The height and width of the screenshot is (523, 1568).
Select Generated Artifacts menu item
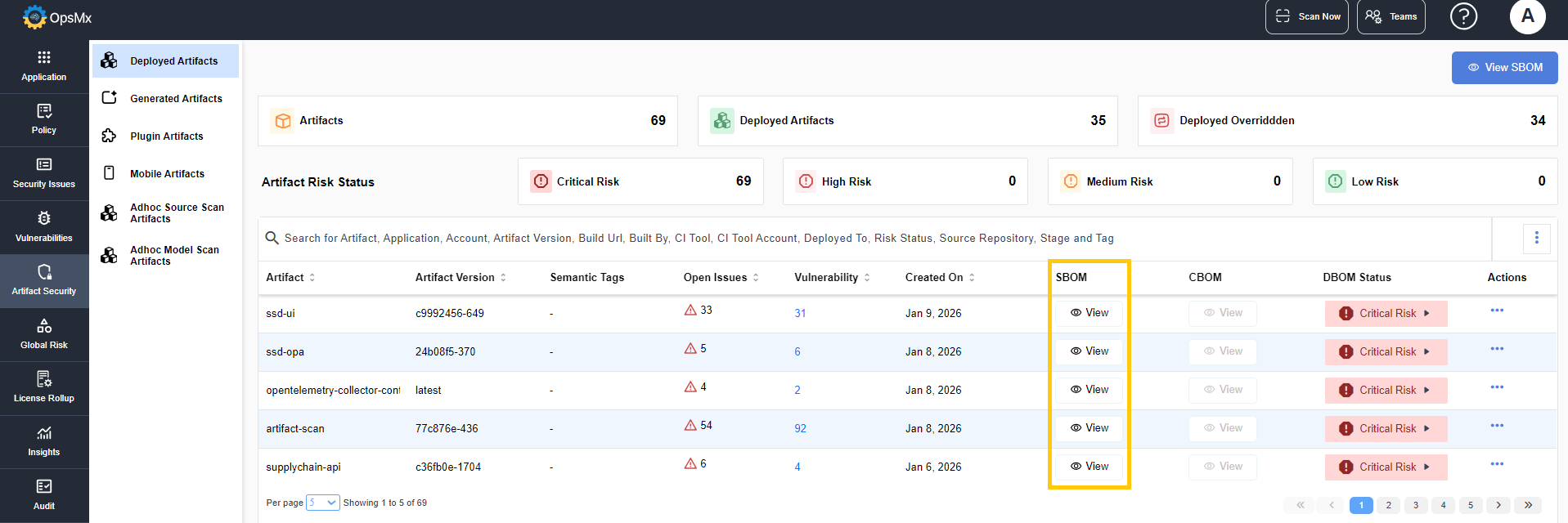pos(176,99)
